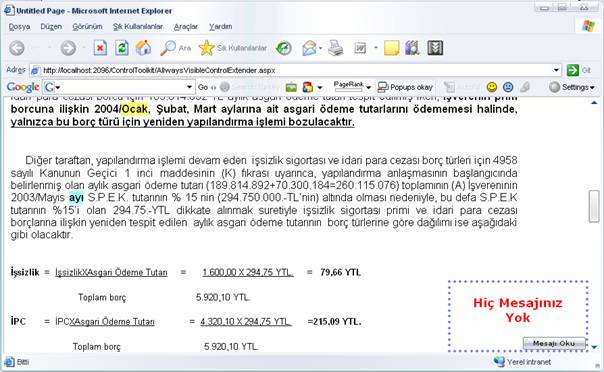The height and width of the screenshot is (372, 604).
Task: Open Google Settings dropdown
Action: tap(572, 87)
